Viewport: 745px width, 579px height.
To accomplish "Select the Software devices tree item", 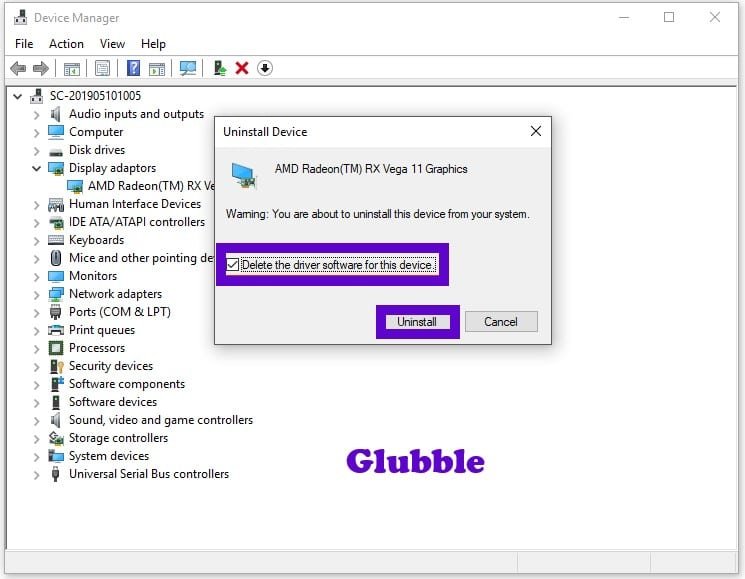I will pos(113,402).
